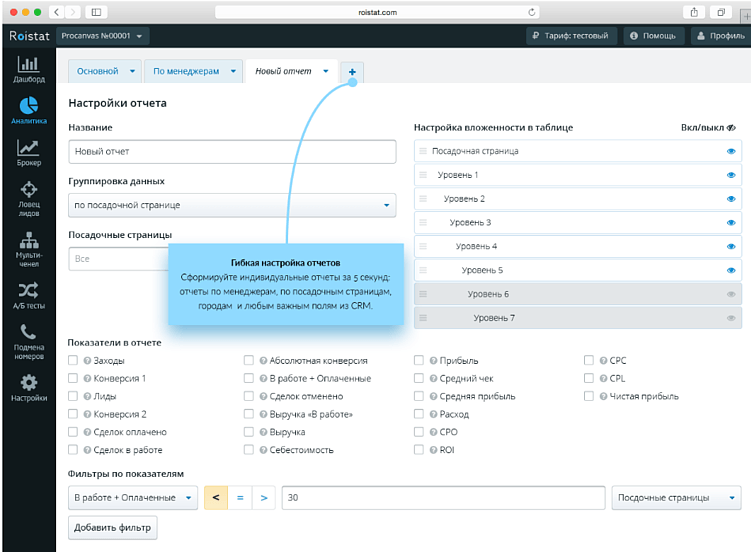This screenshot has height=552, width=751.
Task: Check the Прибыль indicator checkbox
Action: [x=419, y=360]
